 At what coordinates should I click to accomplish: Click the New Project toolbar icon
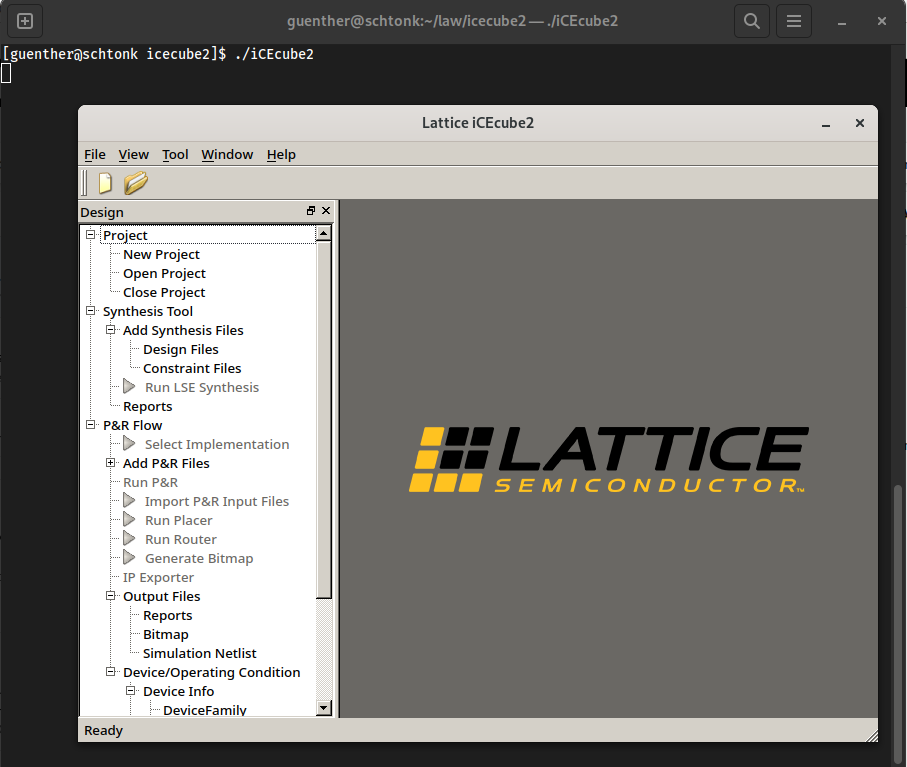(x=105, y=183)
